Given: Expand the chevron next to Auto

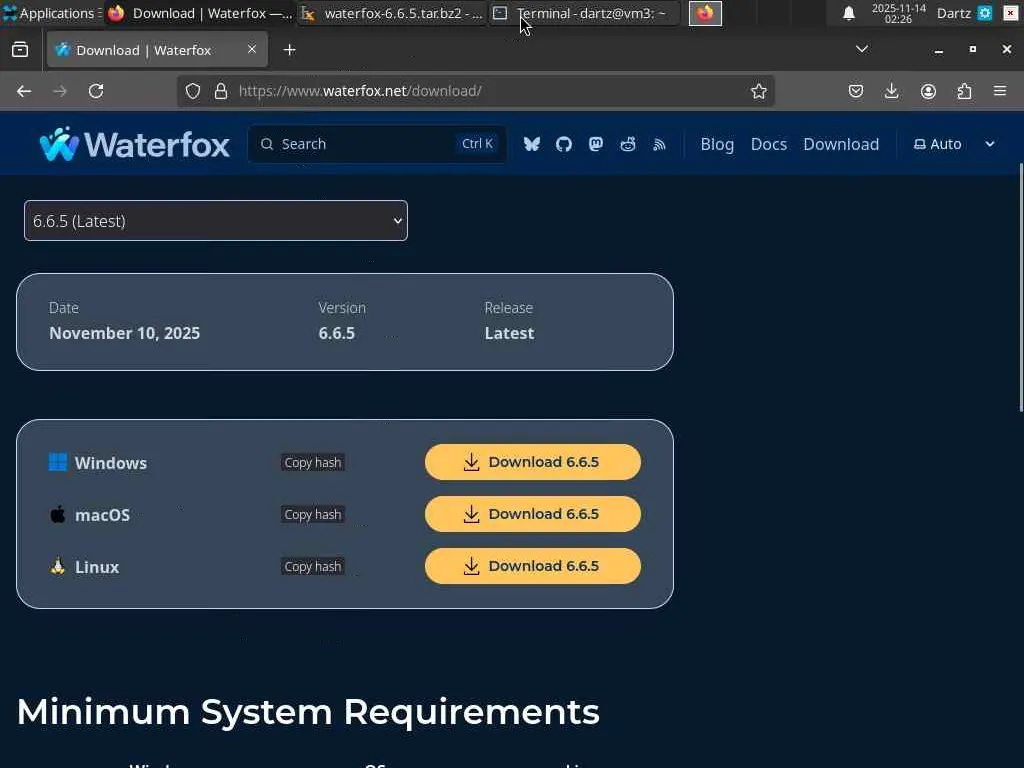Looking at the screenshot, I should click(x=990, y=144).
